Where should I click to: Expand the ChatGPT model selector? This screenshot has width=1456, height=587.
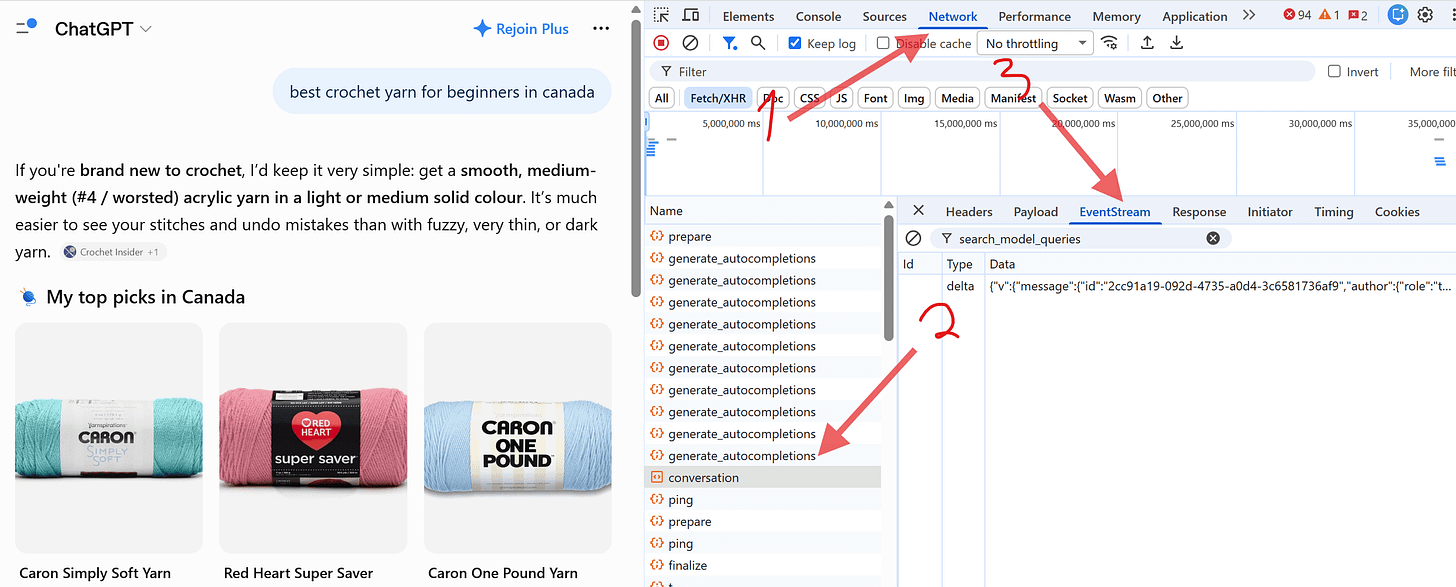103,29
